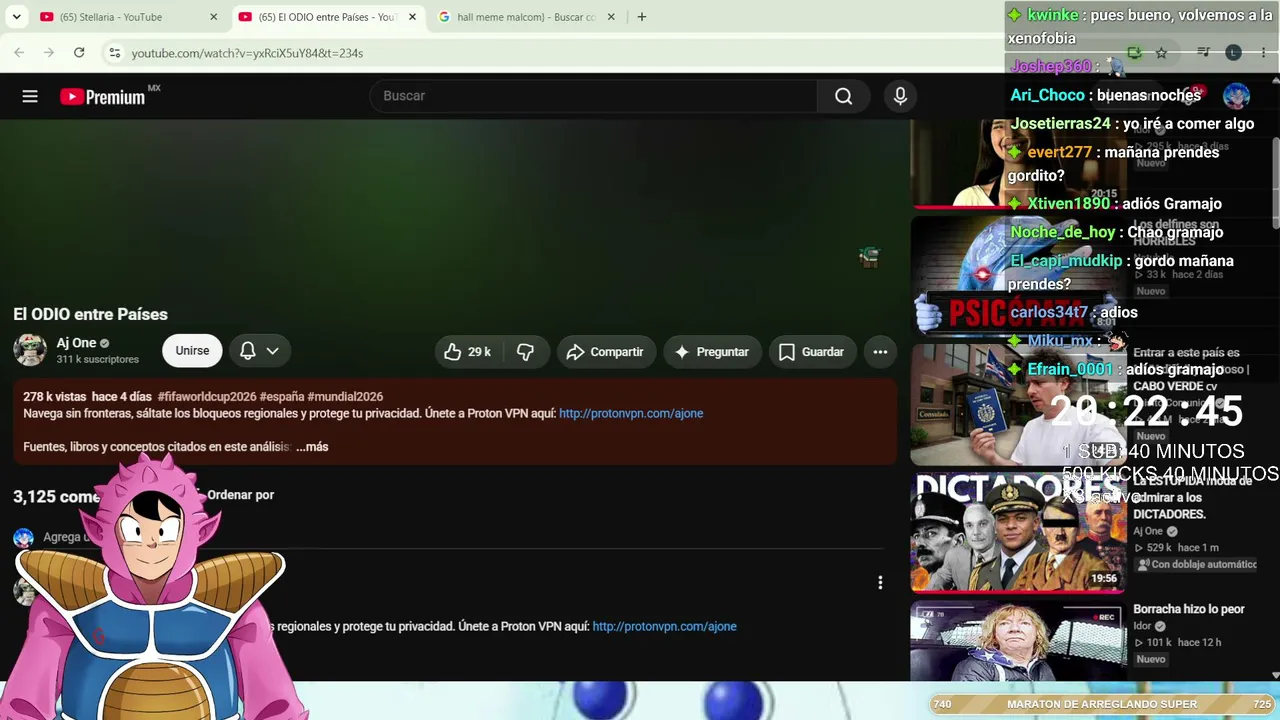The width and height of the screenshot is (1280, 720).
Task: Open the #mundial2026 hashtag
Action: 345,397
